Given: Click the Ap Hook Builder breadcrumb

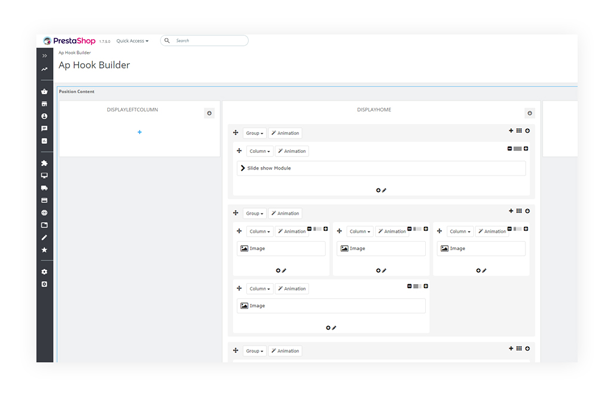Looking at the screenshot, I should 75,53.
